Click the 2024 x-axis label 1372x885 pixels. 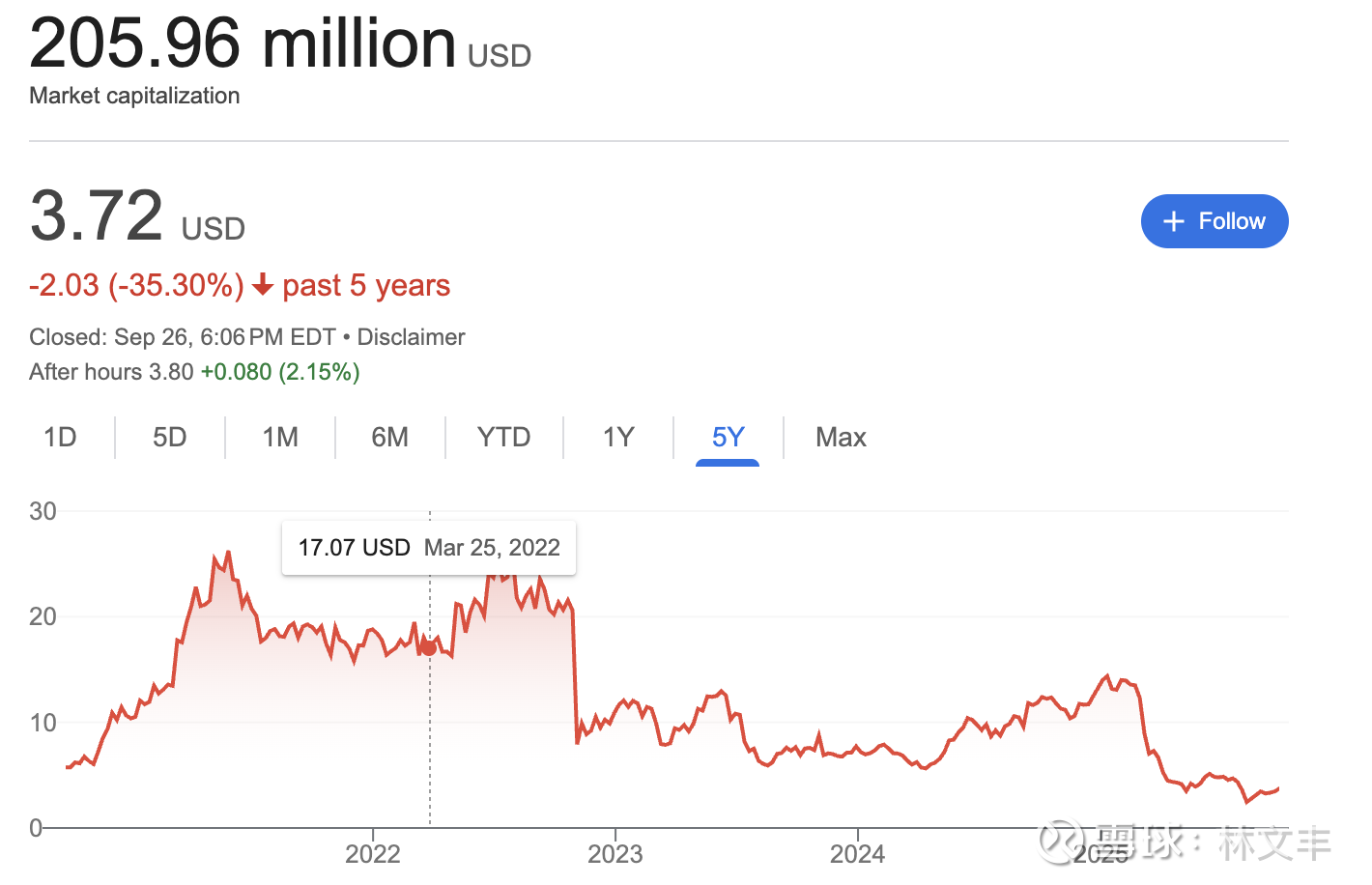coord(857,854)
